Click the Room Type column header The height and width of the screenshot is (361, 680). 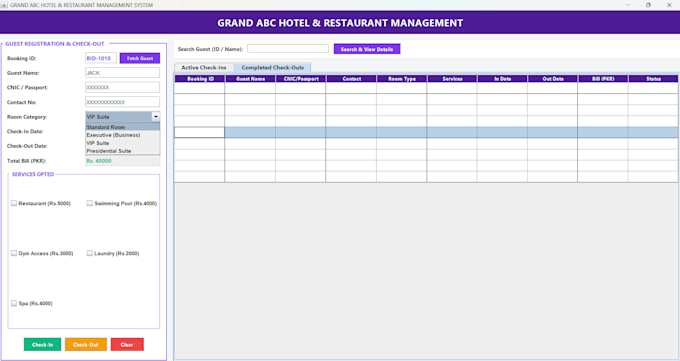click(402, 79)
